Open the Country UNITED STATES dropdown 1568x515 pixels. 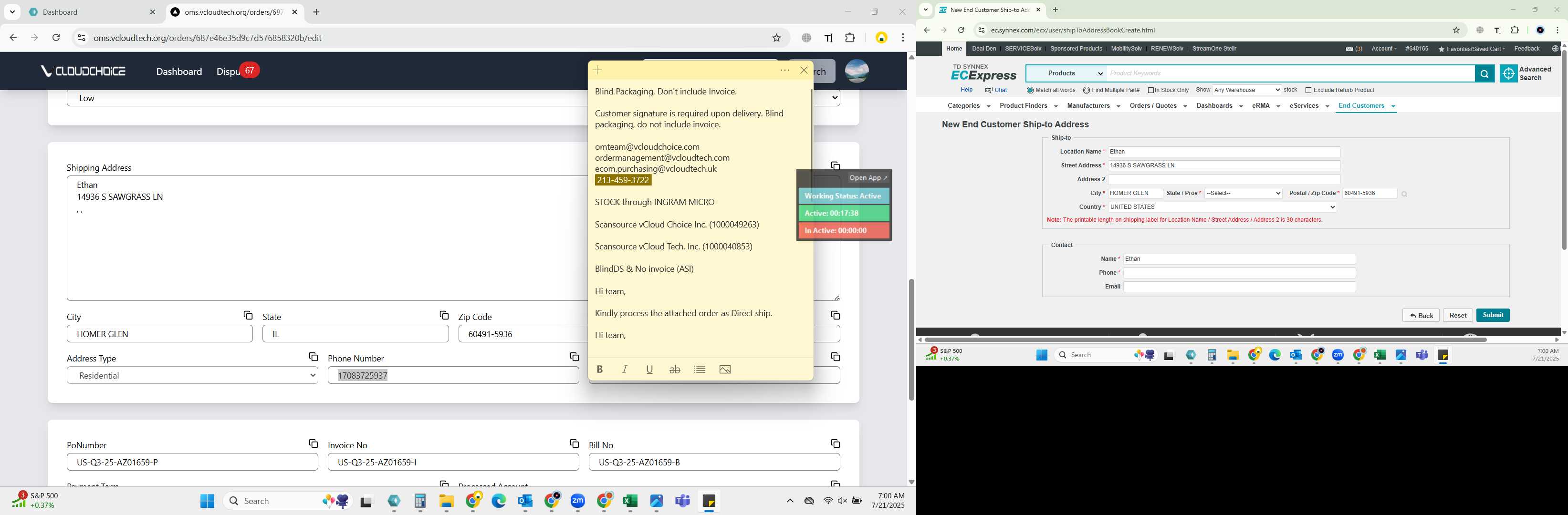click(x=1222, y=207)
